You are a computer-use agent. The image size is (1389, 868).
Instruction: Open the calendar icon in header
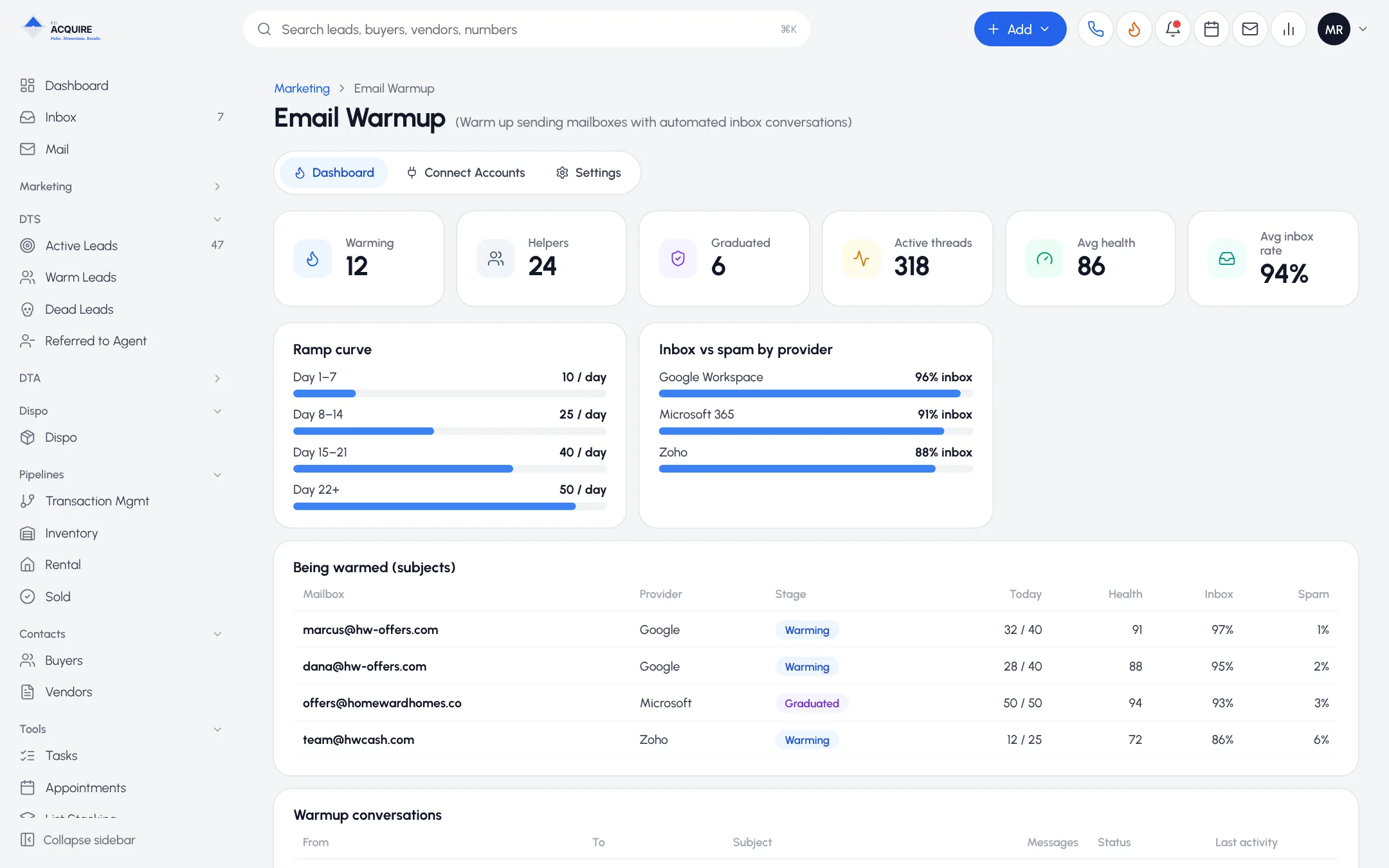point(1212,29)
